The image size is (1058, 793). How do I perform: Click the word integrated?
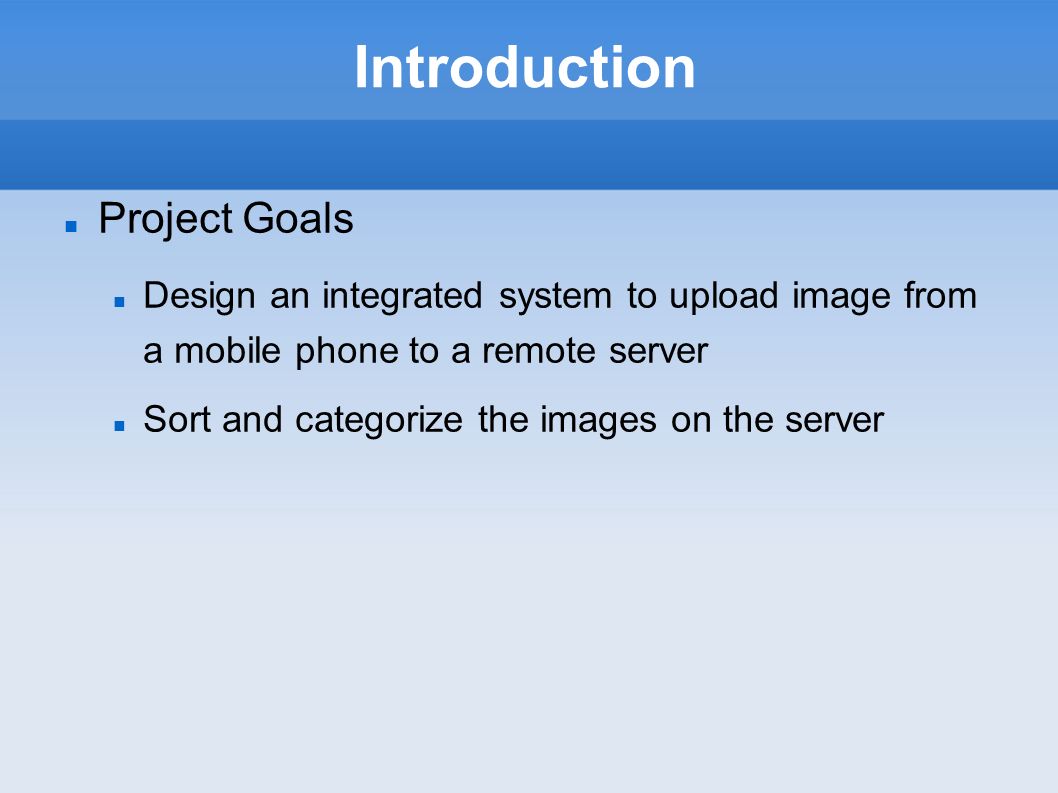point(402,297)
